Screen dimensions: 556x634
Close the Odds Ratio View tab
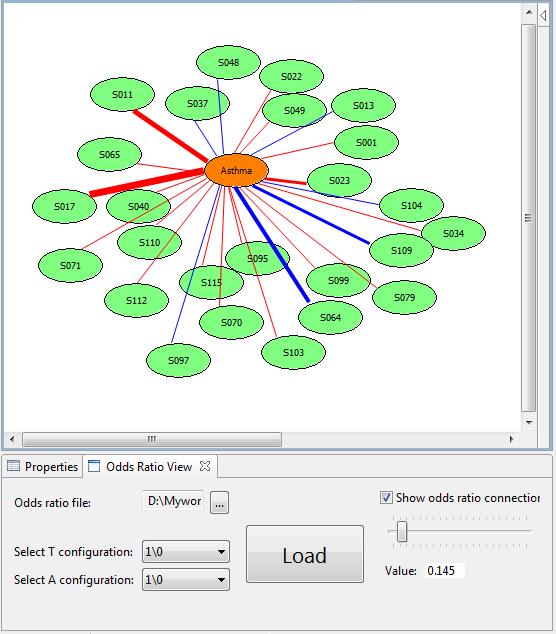205,466
